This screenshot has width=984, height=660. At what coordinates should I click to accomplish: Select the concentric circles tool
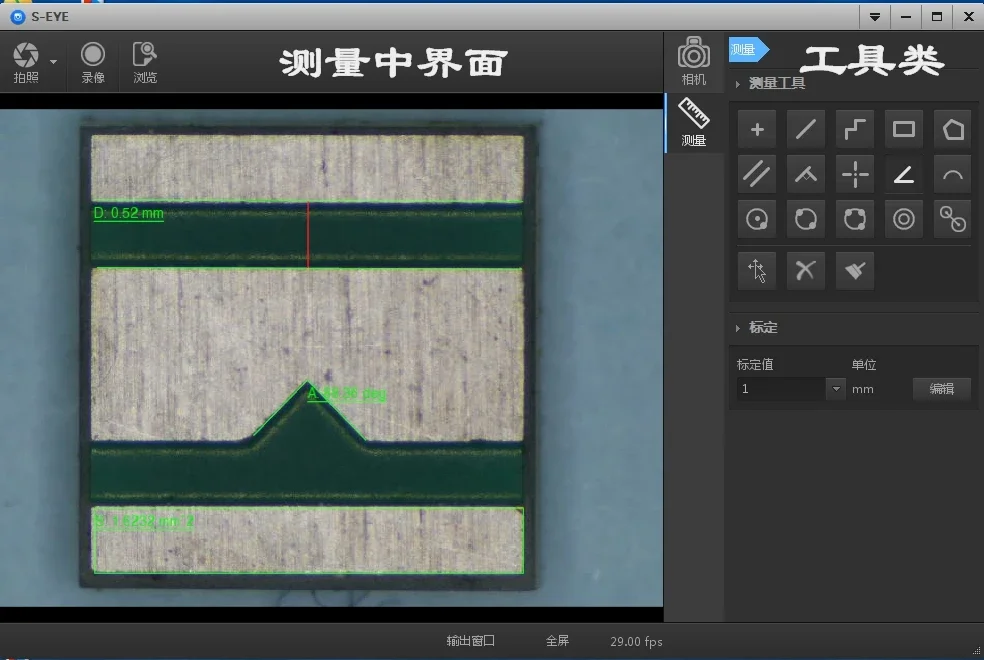[904, 219]
